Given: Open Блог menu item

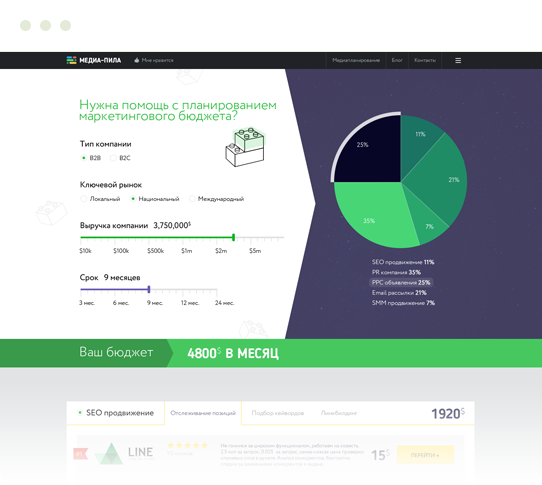Looking at the screenshot, I should [x=397, y=60].
